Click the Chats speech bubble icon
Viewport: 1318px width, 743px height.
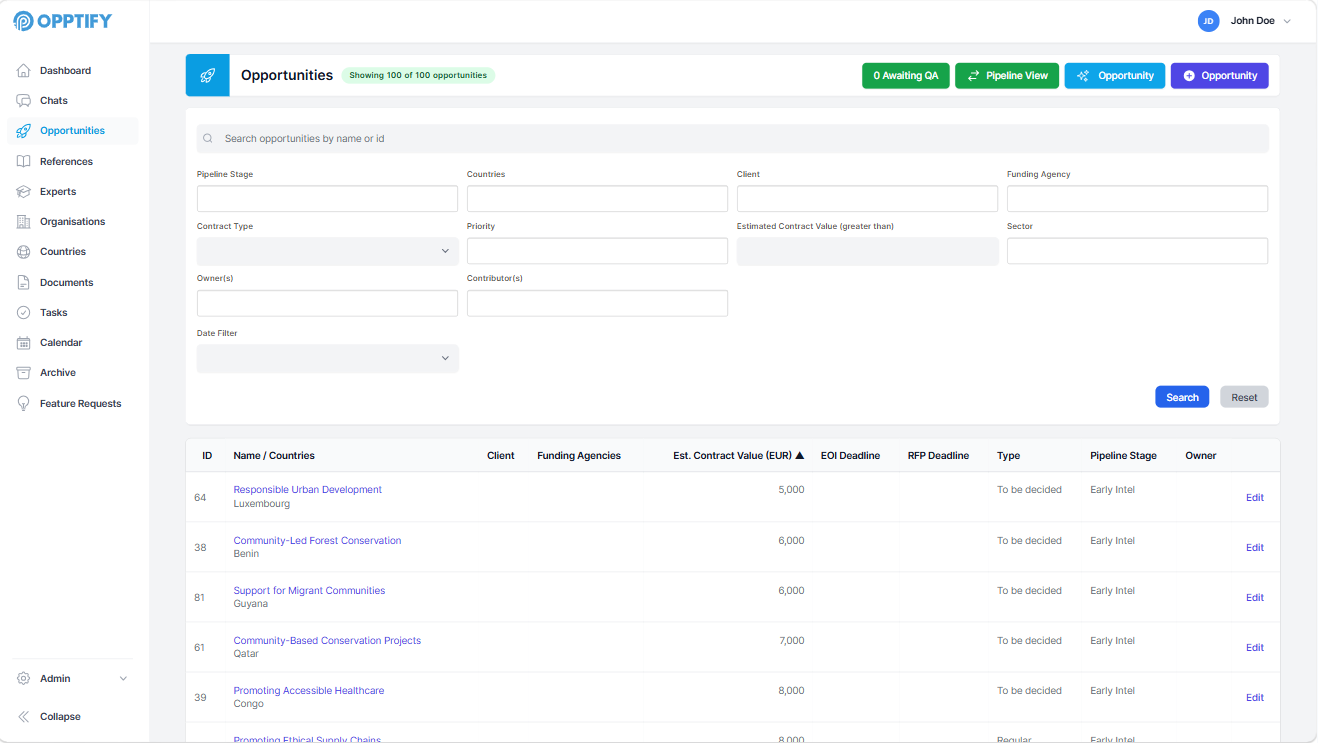click(24, 101)
